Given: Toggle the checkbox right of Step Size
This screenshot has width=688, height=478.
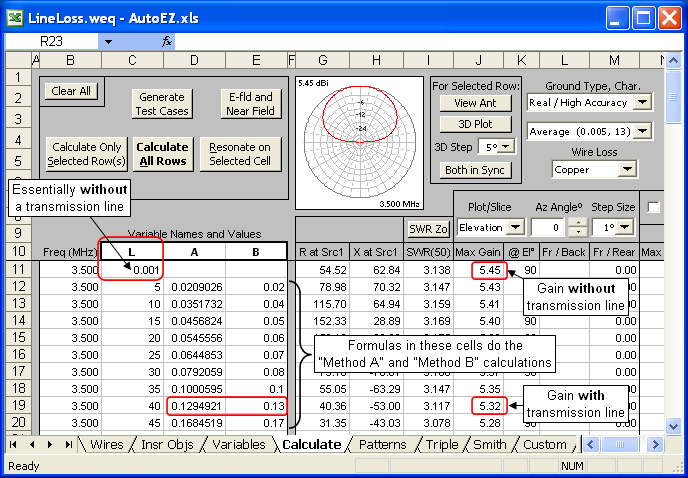Looking at the screenshot, I should coord(654,207).
